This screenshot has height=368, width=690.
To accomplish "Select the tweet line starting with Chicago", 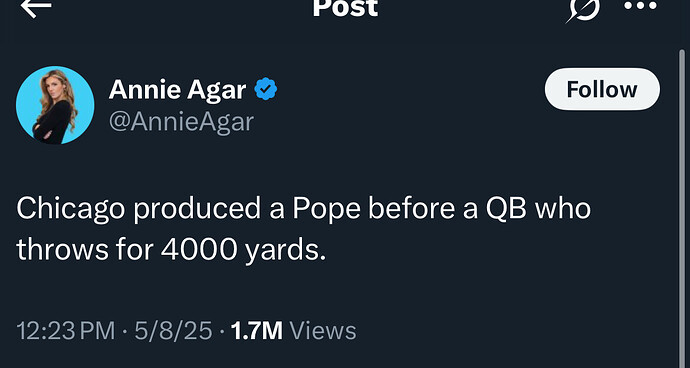I will (304, 209).
